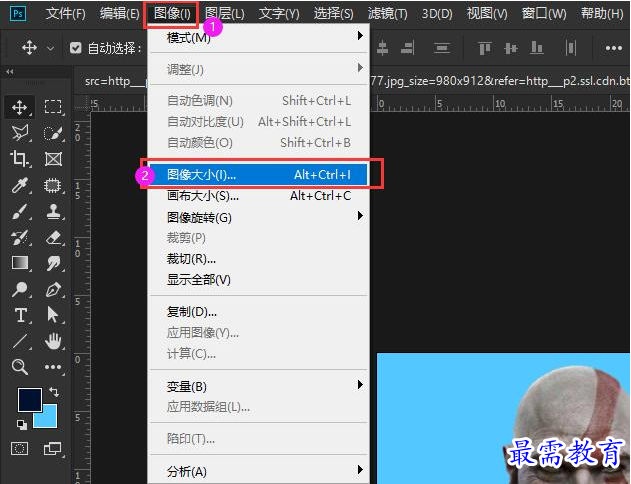Click the Photoshop Ps logo icon
Image resolution: width=631 pixels, height=484 pixels.
[x=18, y=14]
